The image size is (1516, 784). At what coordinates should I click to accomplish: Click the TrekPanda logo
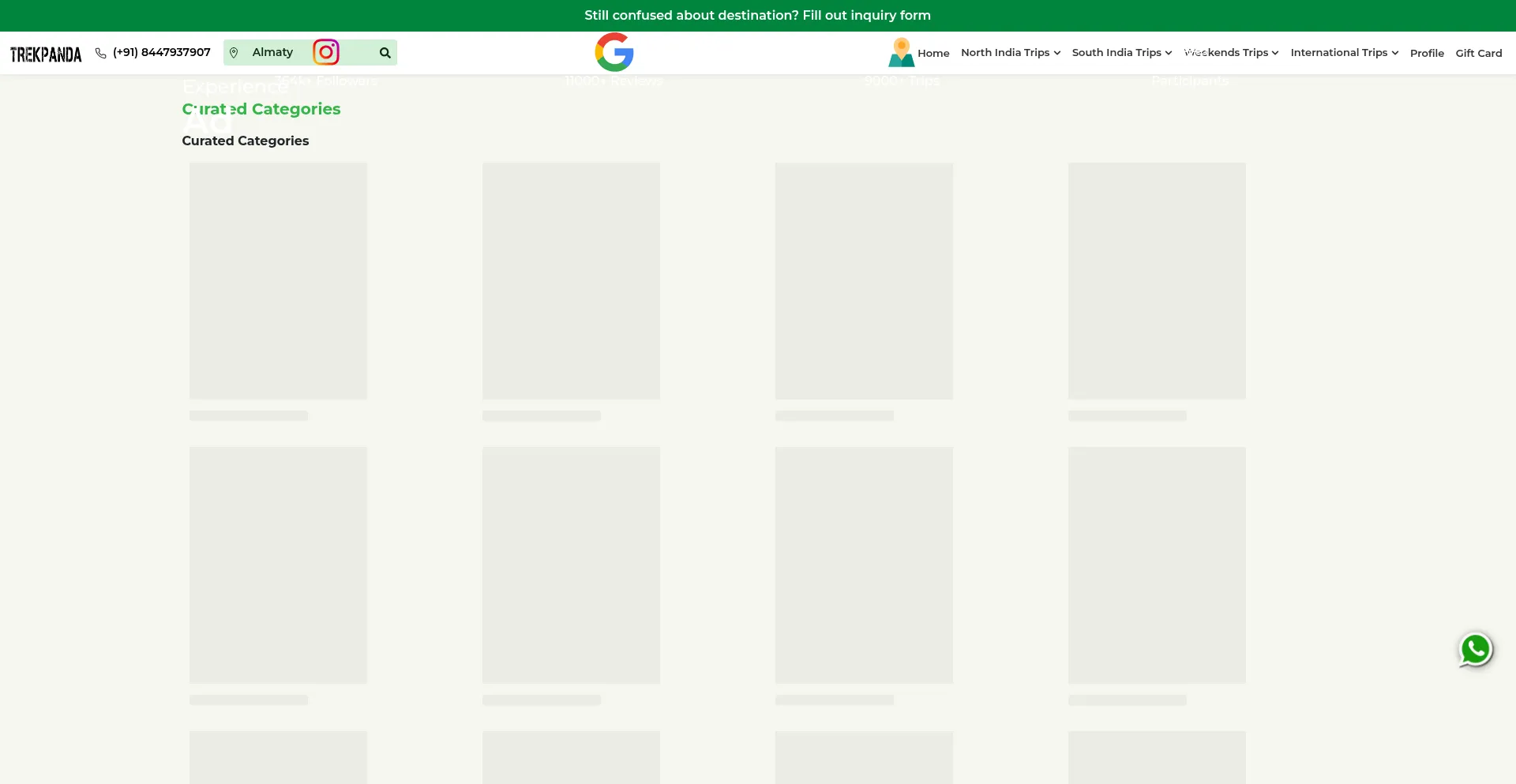coord(46,54)
